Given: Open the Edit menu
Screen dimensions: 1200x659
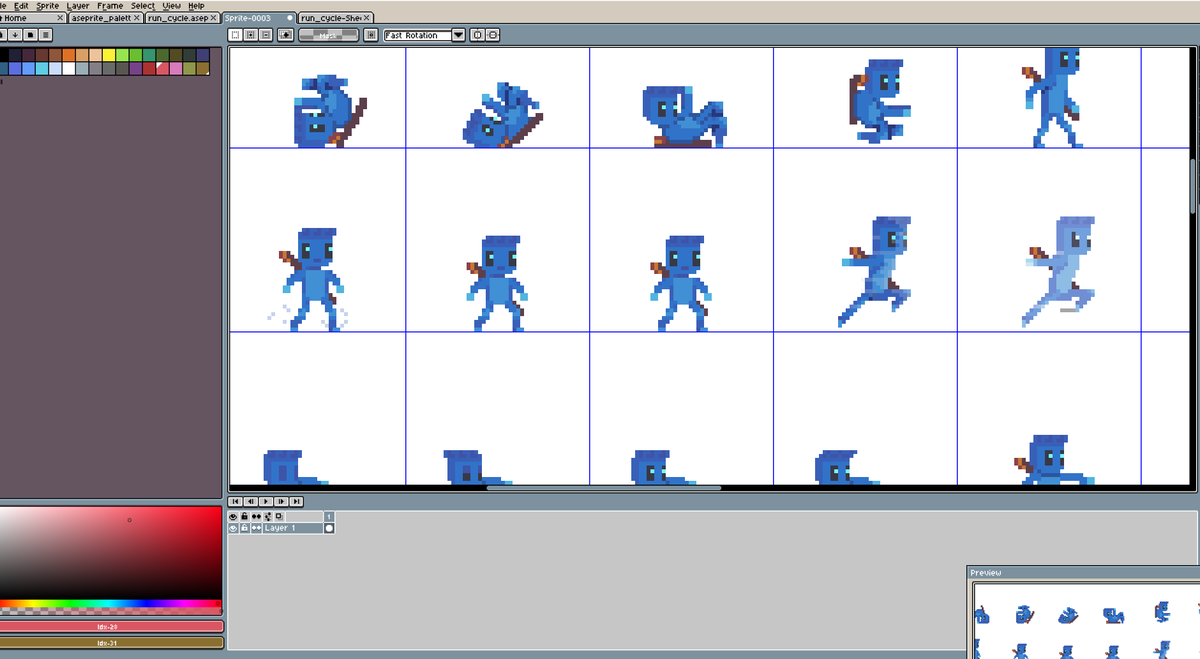Looking at the screenshot, I should point(21,5).
